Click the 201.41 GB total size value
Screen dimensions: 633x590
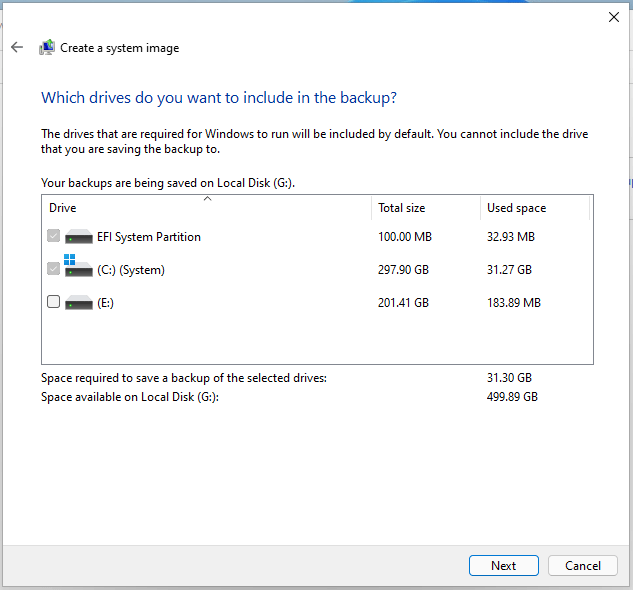pyautogui.click(x=403, y=303)
